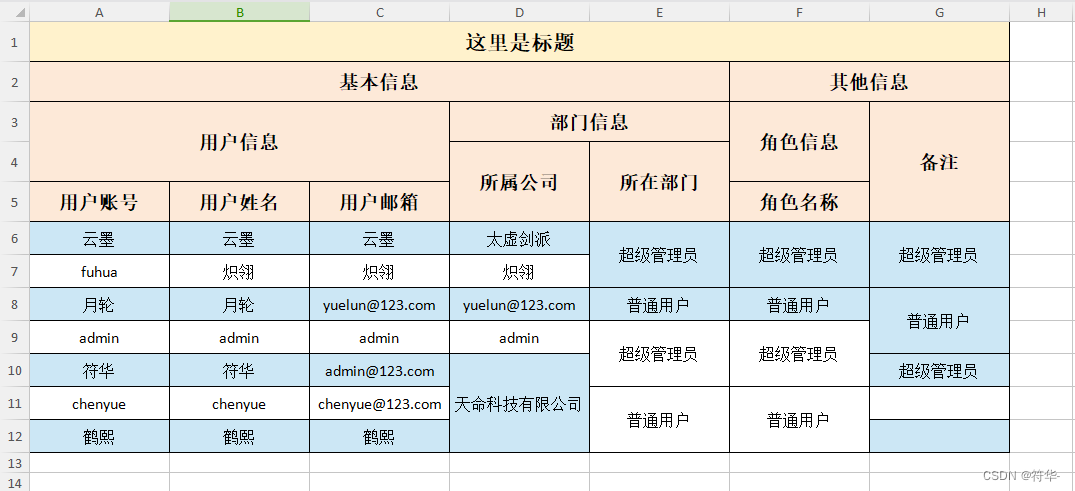Click the 用户信息 merged cell
1075x491 pixels.
point(239,142)
